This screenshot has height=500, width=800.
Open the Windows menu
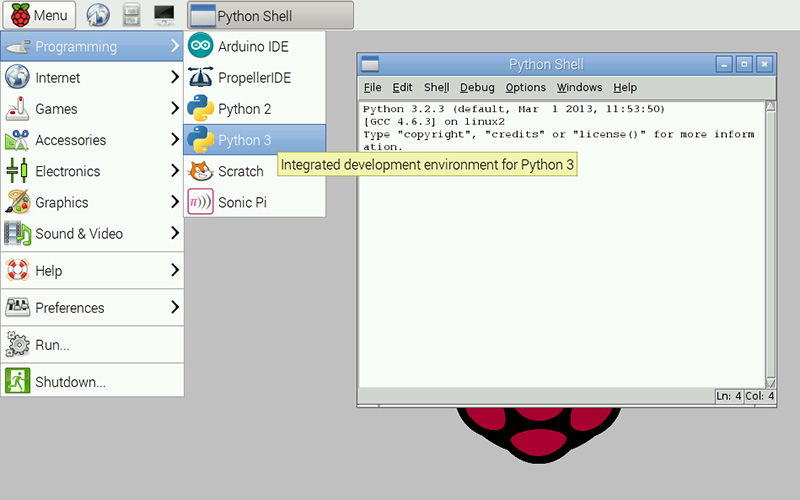(x=580, y=88)
